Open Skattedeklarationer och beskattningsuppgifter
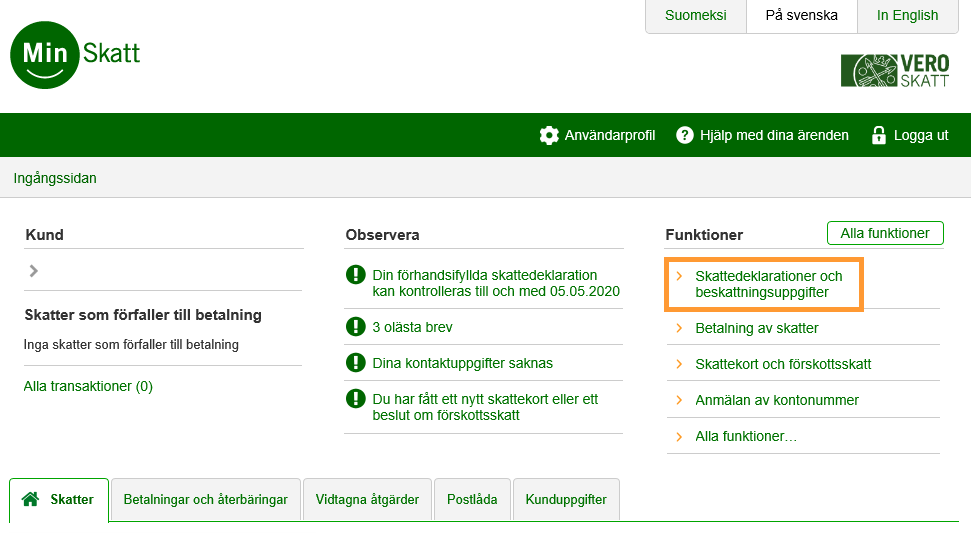 (768, 285)
